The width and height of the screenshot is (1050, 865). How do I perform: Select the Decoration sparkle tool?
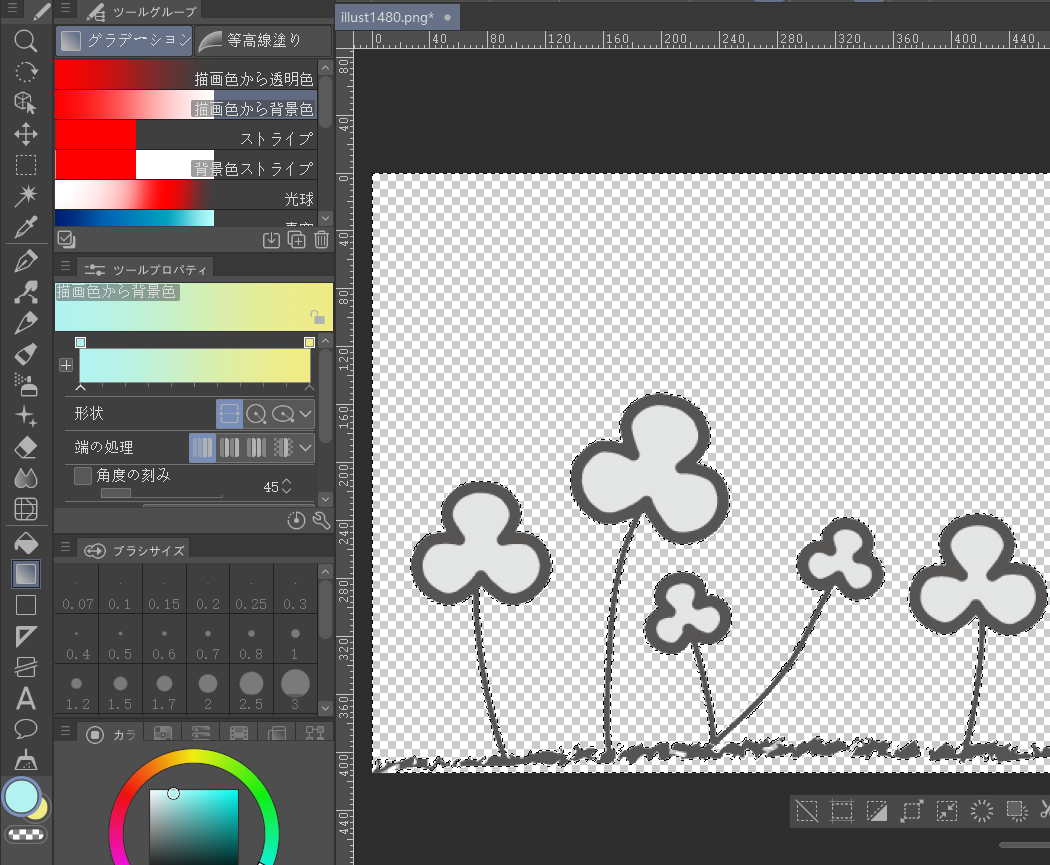(x=25, y=416)
